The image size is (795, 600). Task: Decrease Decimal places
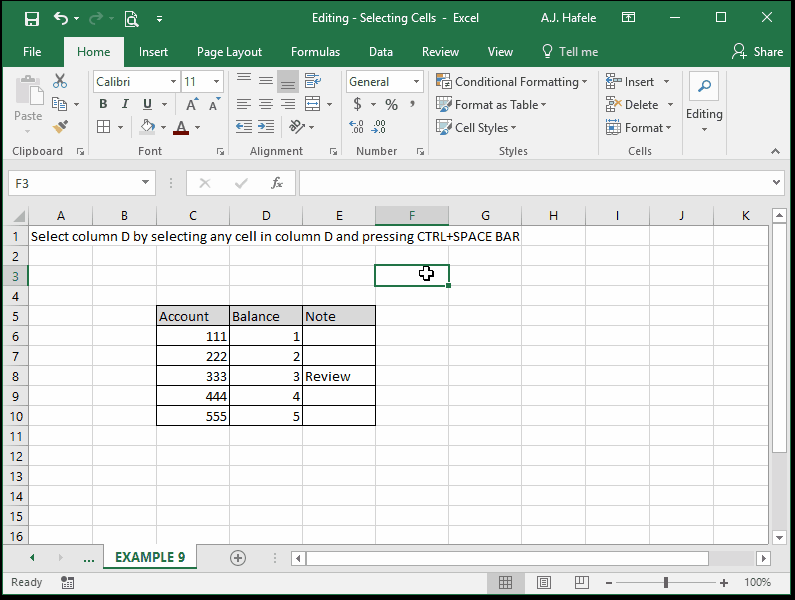click(378, 127)
